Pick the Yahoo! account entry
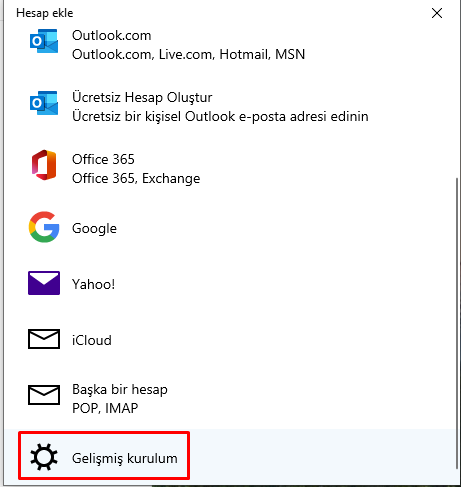The height and width of the screenshot is (487, 461). point(230,284)
